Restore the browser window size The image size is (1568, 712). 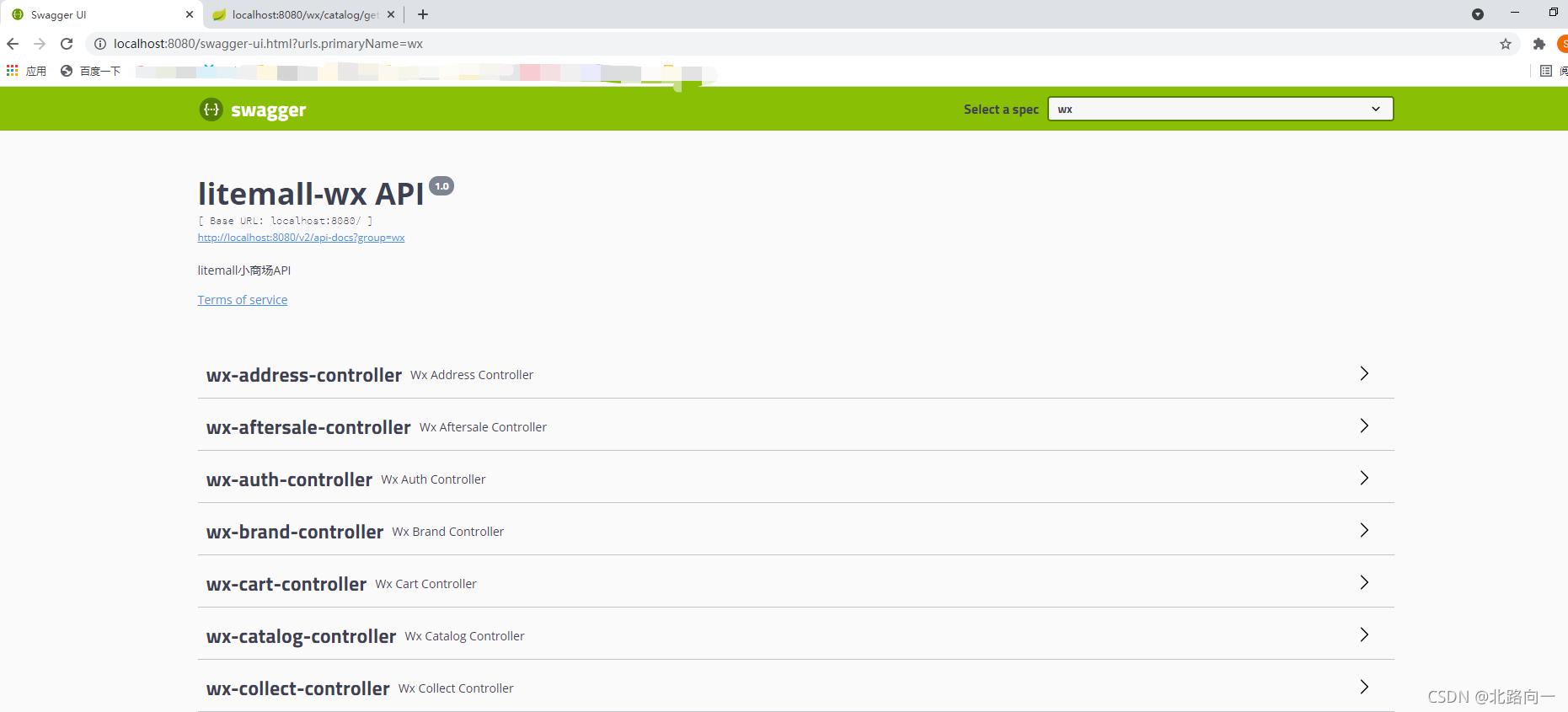[x=1554, y=13]
